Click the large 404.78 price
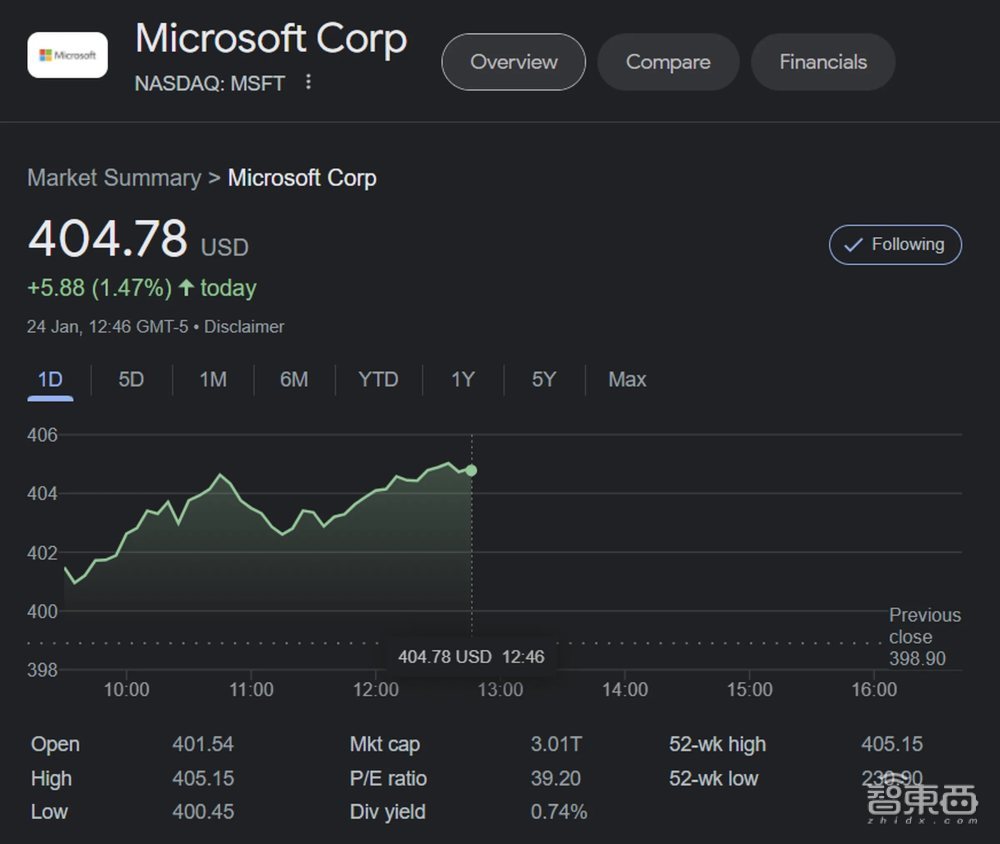This screenshot has width=1000, height=844. 108,239
